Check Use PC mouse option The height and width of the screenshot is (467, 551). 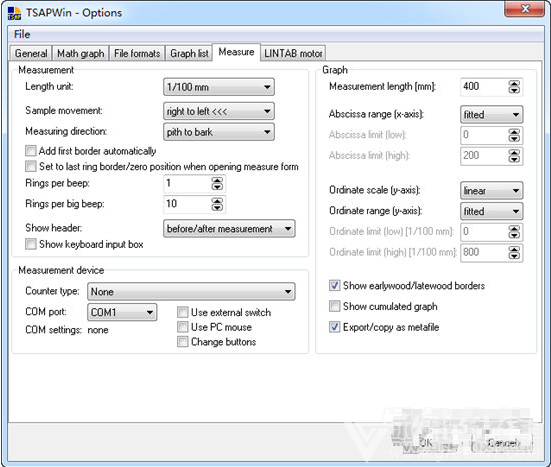click(182, 327)
